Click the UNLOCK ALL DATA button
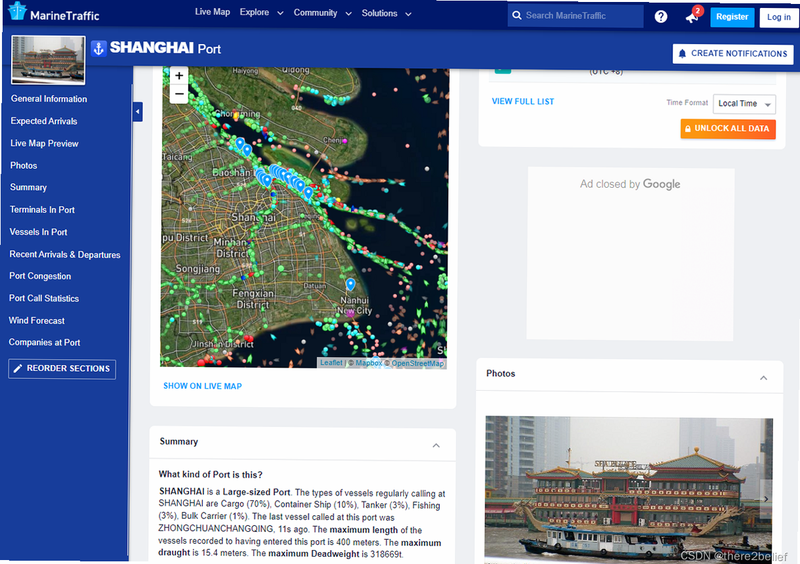The image size is (800, 564). [x=728, y=129]
